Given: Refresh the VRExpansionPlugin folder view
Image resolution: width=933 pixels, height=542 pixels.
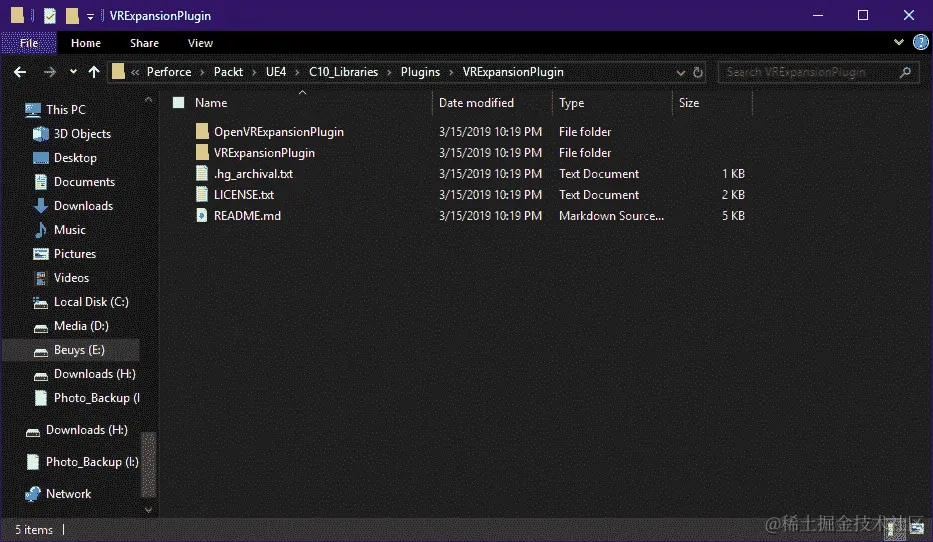Looking at the screenshot, I should tap(698, 73).
